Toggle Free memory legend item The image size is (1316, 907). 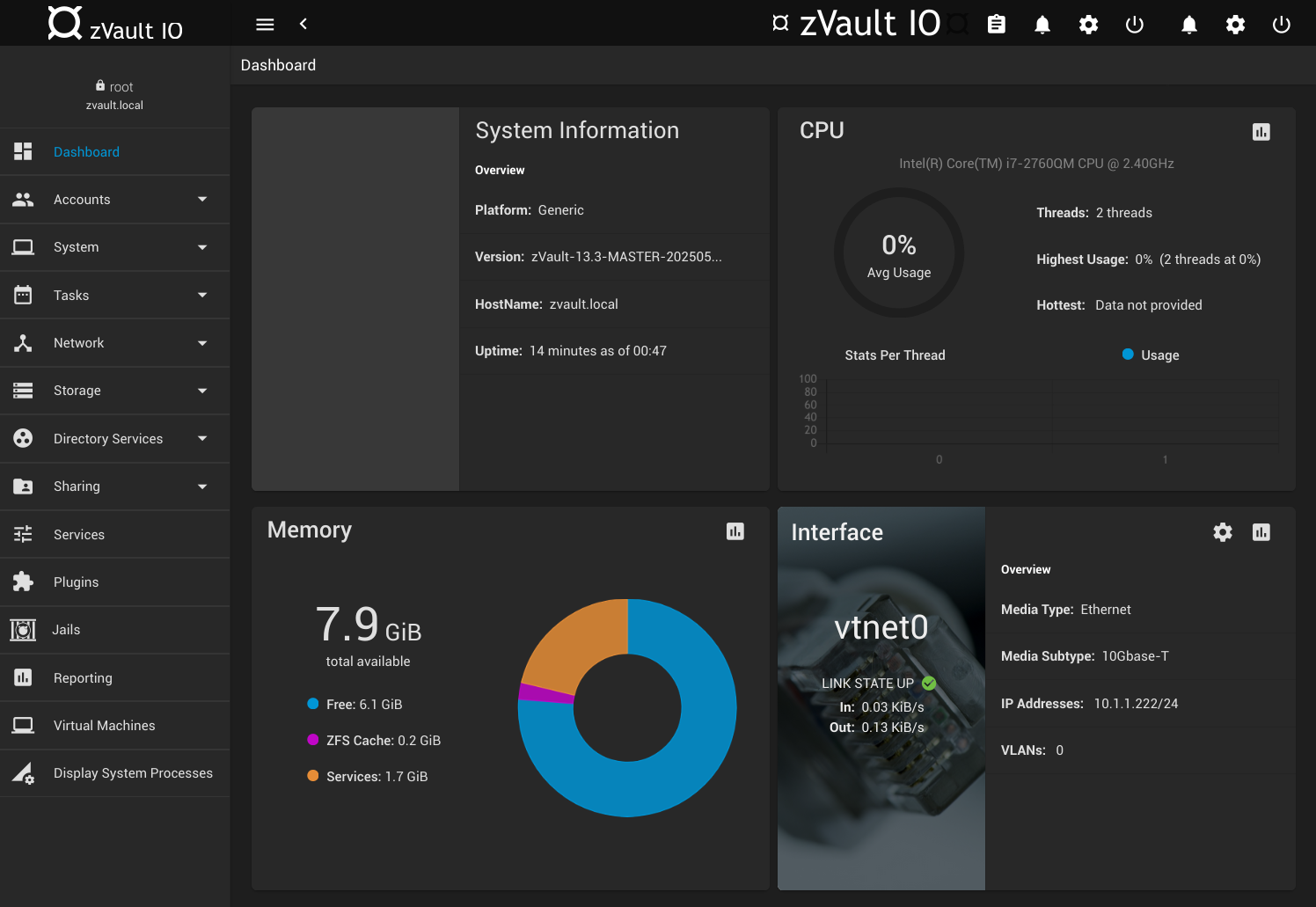pos(355,705)
